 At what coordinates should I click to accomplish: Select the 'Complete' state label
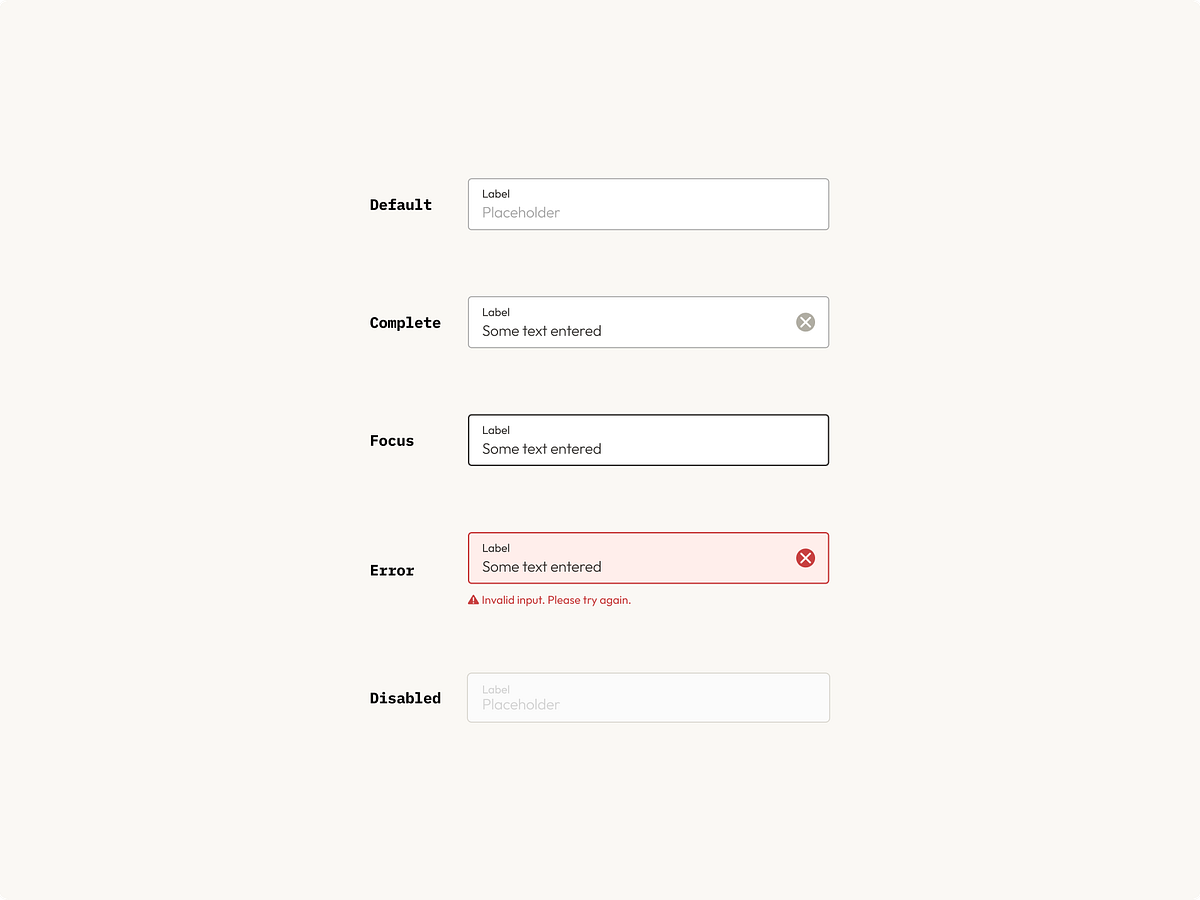(405, 322)
